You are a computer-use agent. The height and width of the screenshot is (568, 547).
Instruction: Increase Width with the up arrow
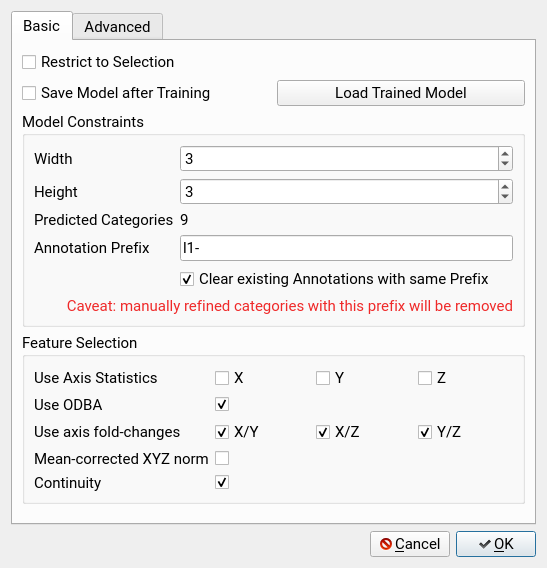click(x=505, y=154)
